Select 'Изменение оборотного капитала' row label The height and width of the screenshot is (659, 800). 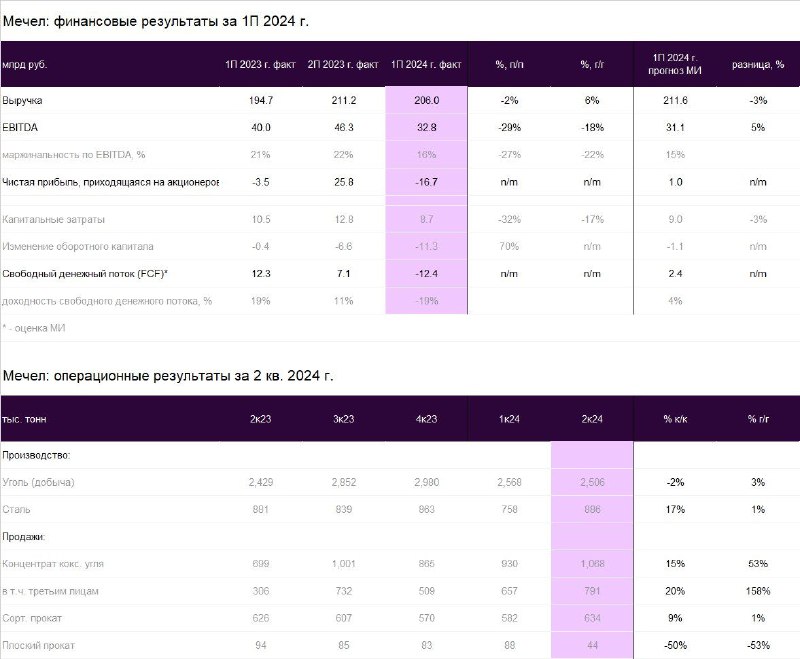[78, 246]
